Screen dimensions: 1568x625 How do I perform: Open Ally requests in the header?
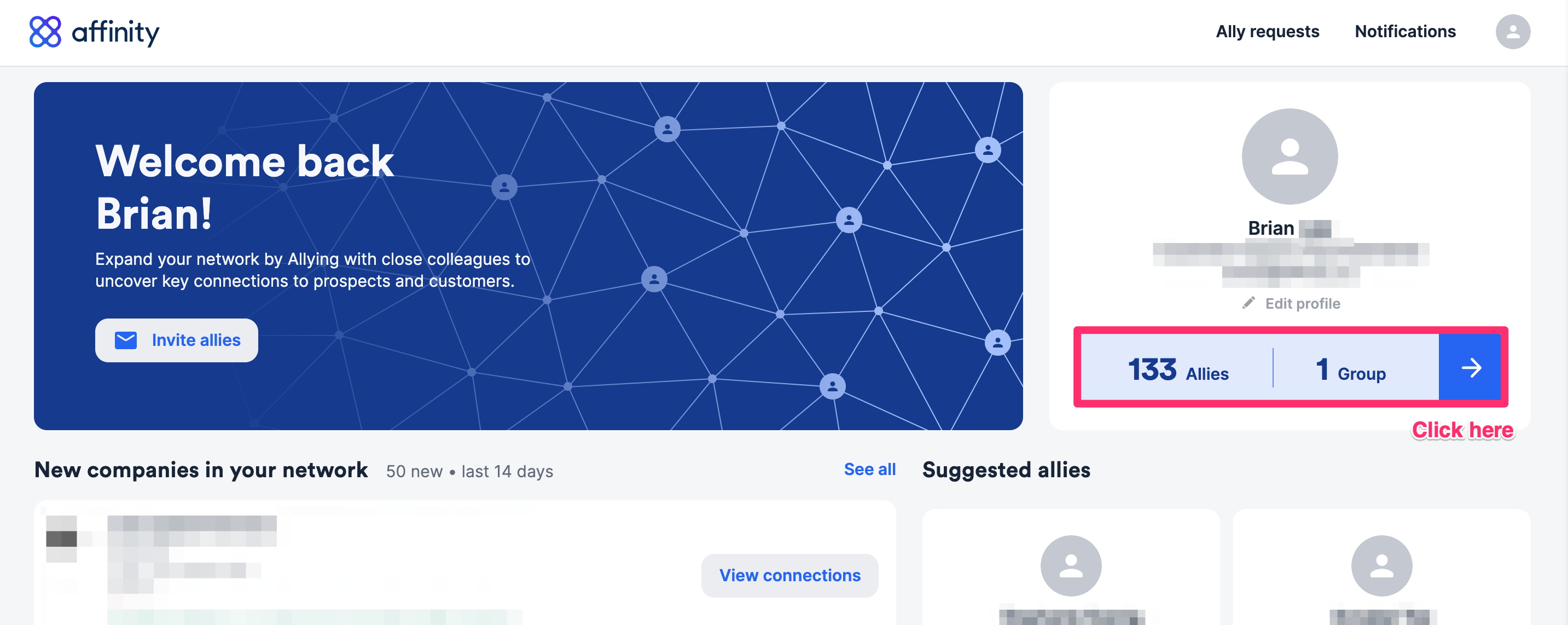pyautogui.click(x=1267, y=32)
